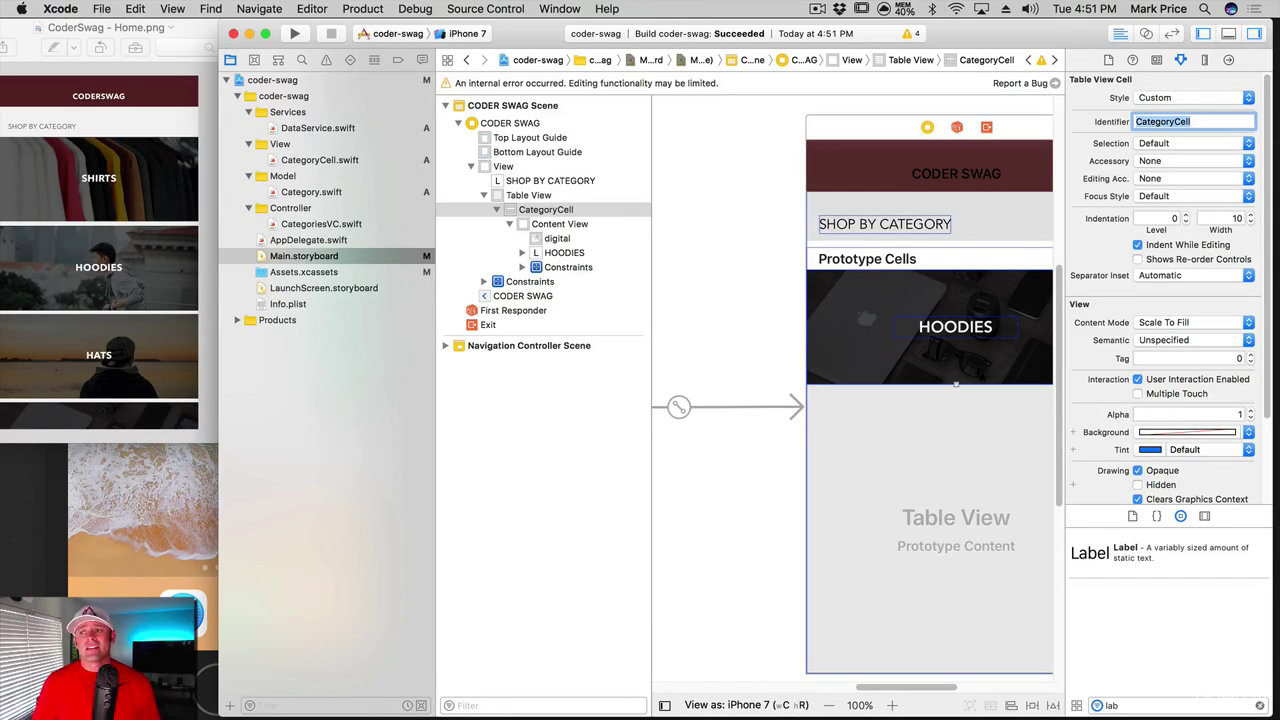This screenshot has width=1280, height=720.
Task: Show the Code Snippet library
Action: [x=1156, y=516]
